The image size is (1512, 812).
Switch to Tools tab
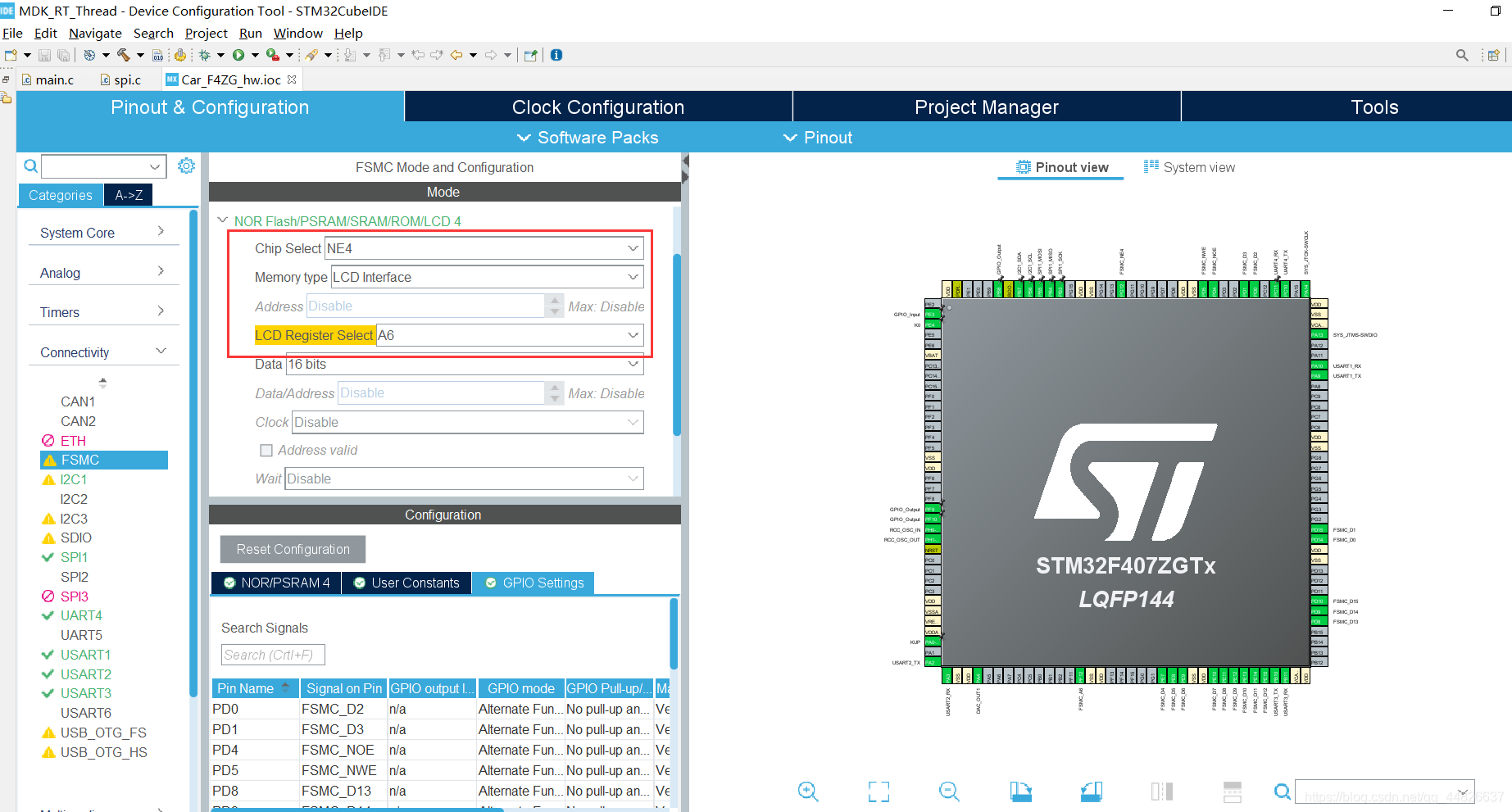pyautogui.click(x=1346, y=107)
